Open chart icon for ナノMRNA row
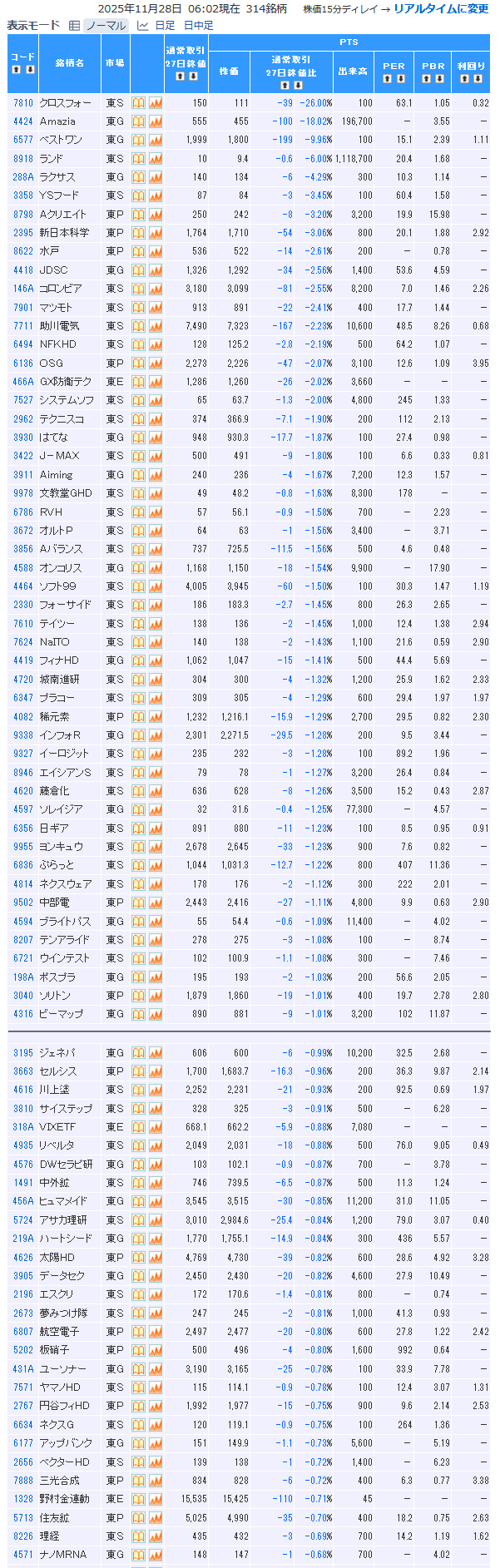Screen dimensions: 500x1568 156,1555
